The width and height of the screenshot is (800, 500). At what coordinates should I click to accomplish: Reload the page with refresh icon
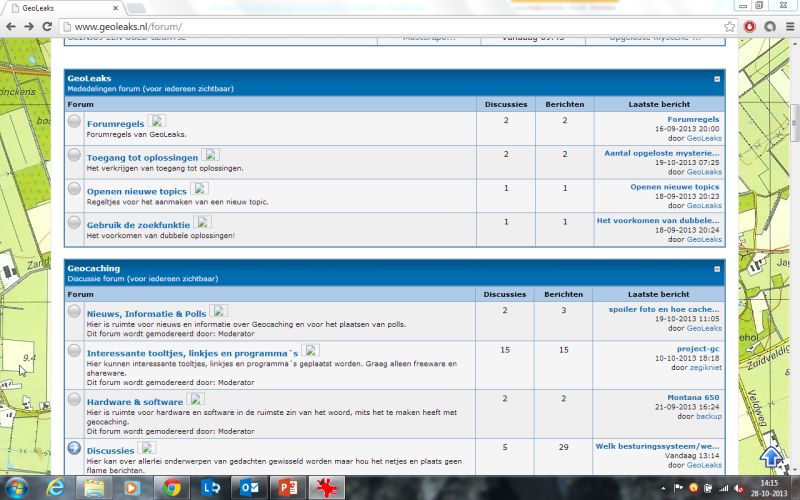[47, 27]
